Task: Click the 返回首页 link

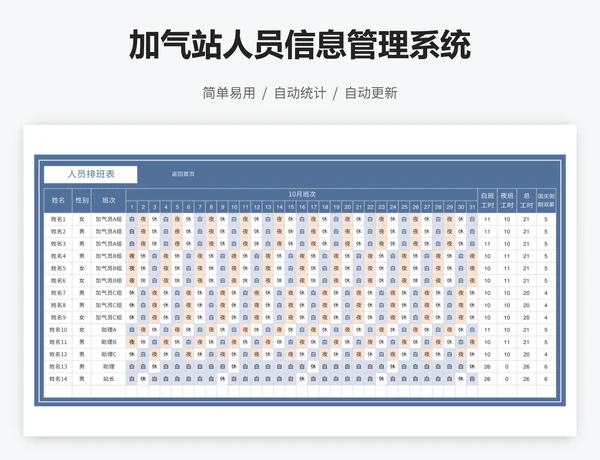Action: point(183,174)
